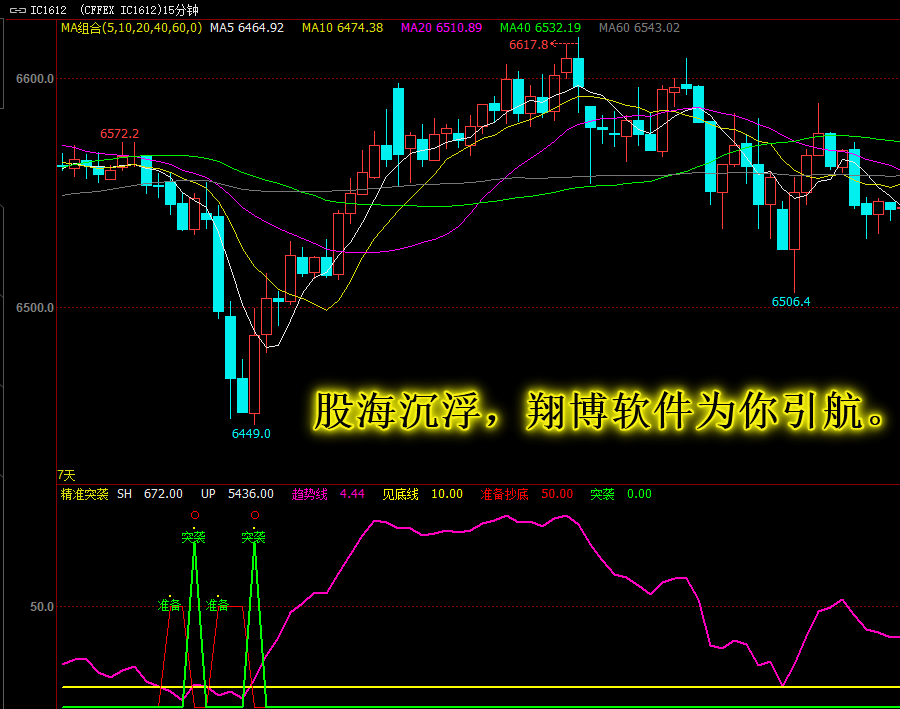
Task: Click the 6506.4 low price label
Action: [790, 301]
